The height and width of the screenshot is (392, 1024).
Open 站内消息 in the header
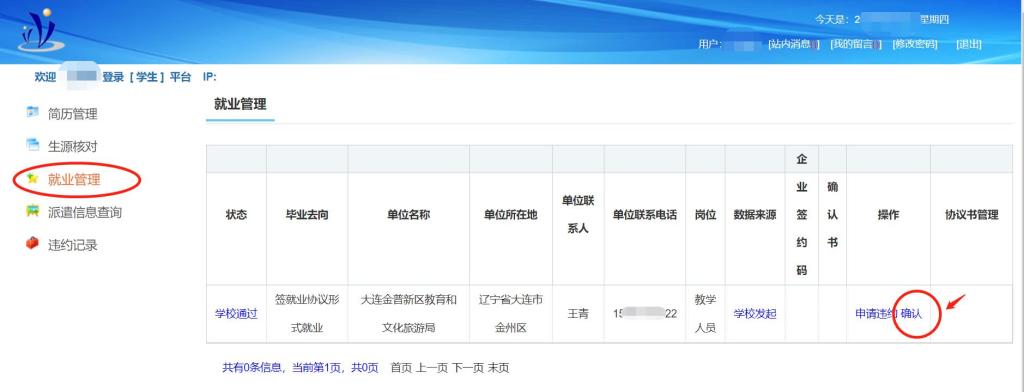[x=793, y=44]
